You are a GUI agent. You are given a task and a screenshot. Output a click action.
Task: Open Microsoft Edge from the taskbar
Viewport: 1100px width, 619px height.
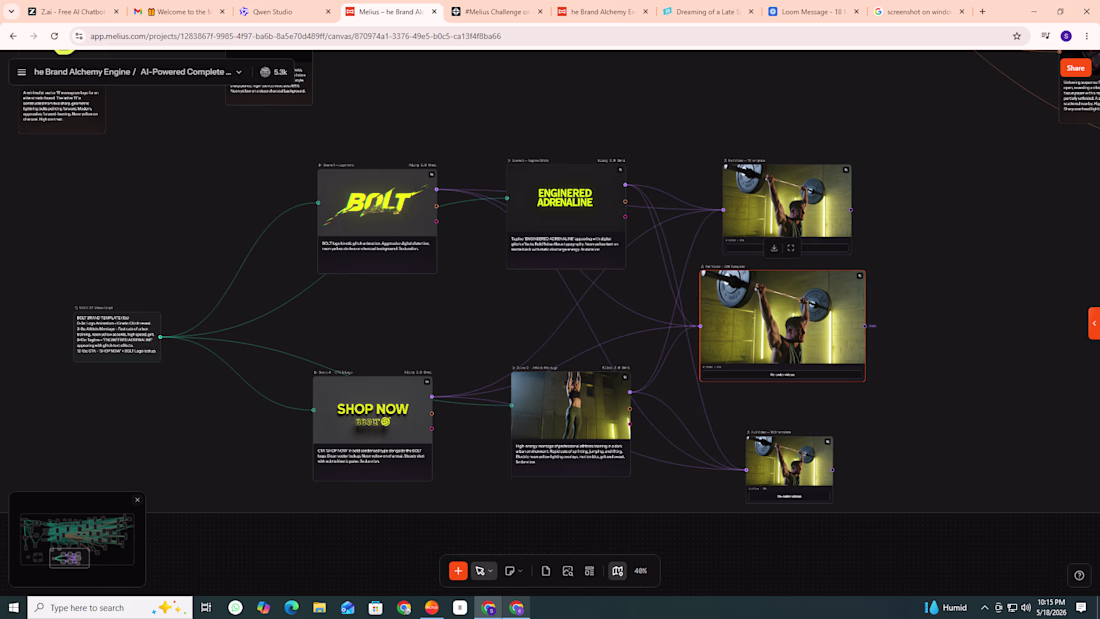click(x=291, y=607)
